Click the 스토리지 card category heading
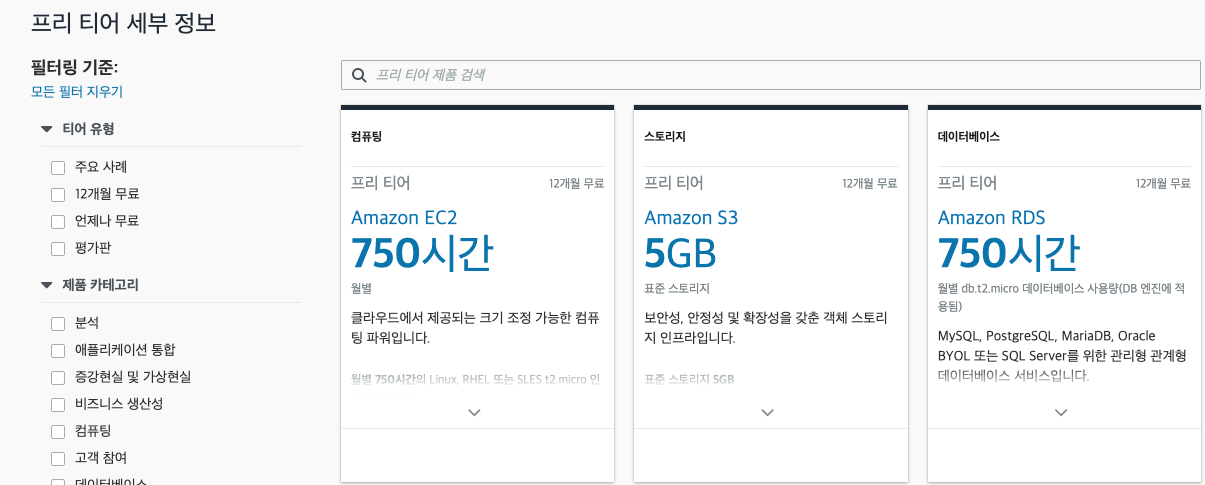This screenshot has width=1205, height=485. pyautogui.click(x=665, y=136)
